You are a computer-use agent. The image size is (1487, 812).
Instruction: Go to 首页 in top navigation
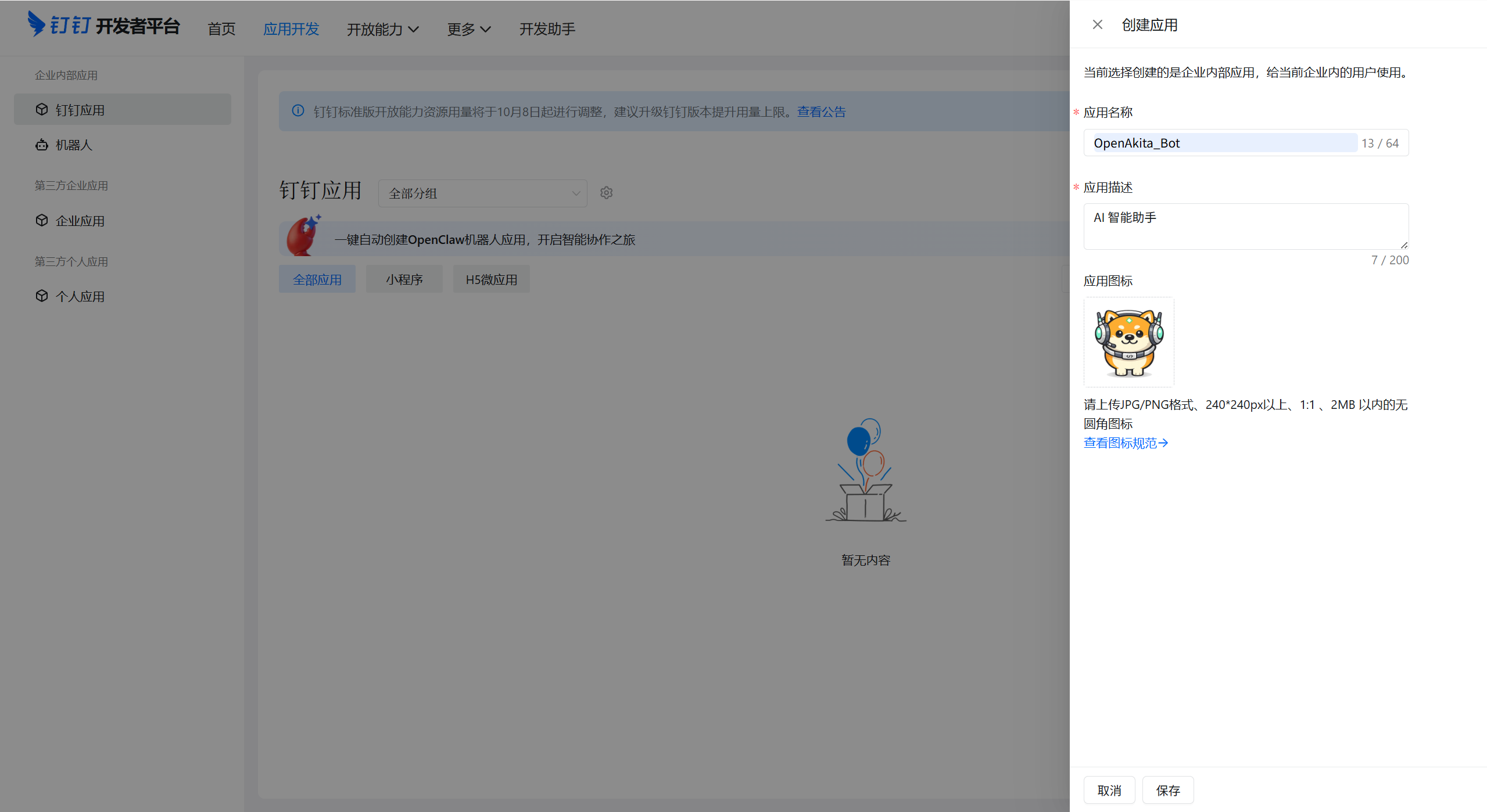point(221,29)
